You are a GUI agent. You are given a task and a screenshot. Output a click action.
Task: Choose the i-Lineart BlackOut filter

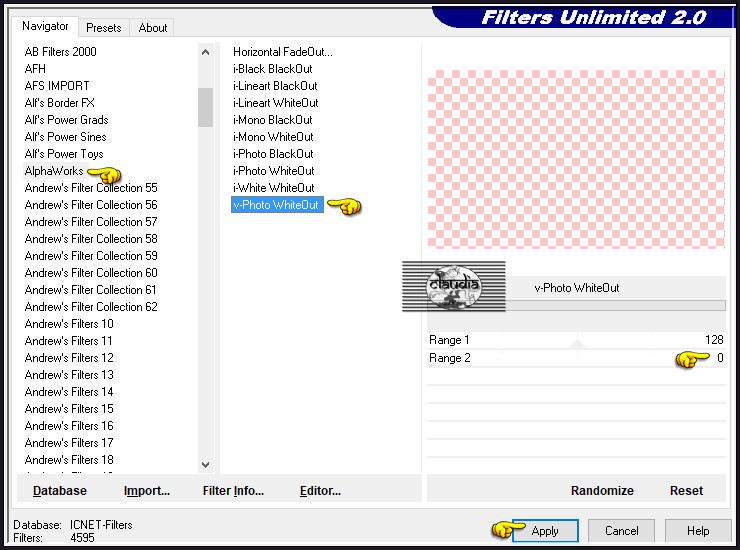pyautogui.click(x=275, y=86)
